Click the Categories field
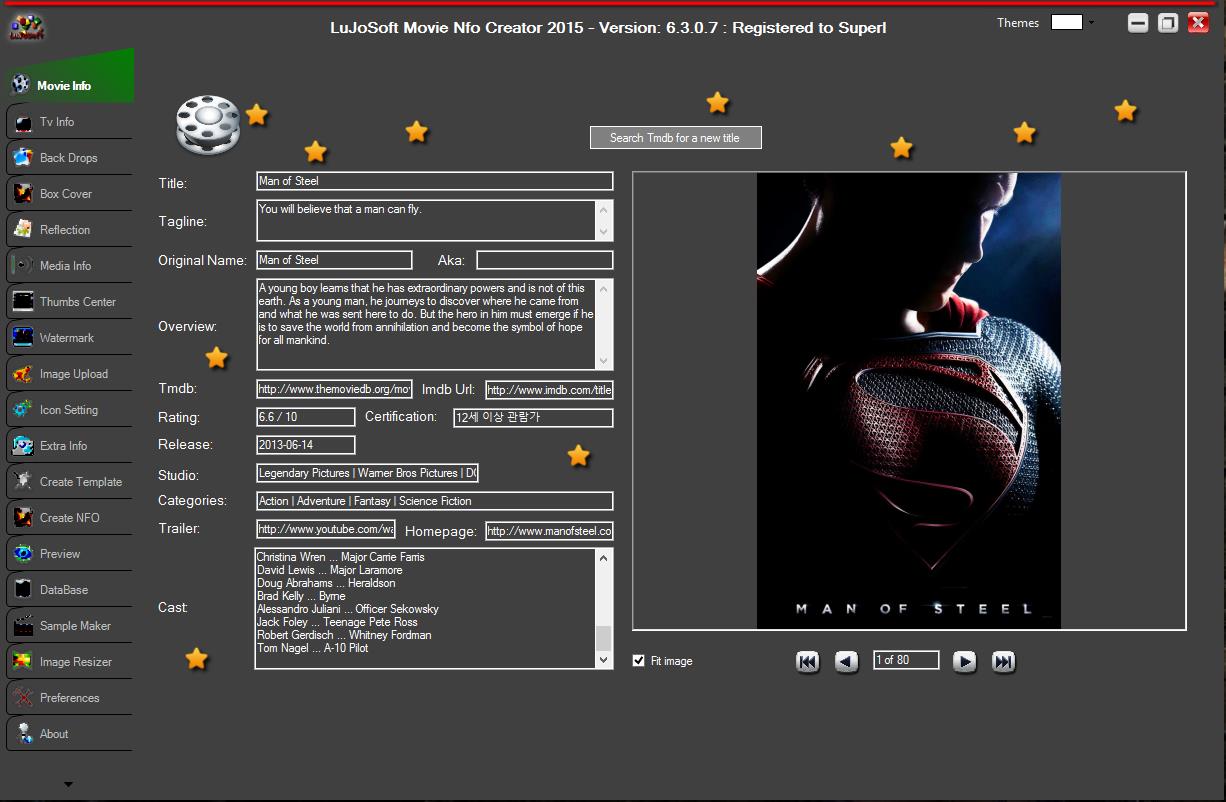 point(434,501)
